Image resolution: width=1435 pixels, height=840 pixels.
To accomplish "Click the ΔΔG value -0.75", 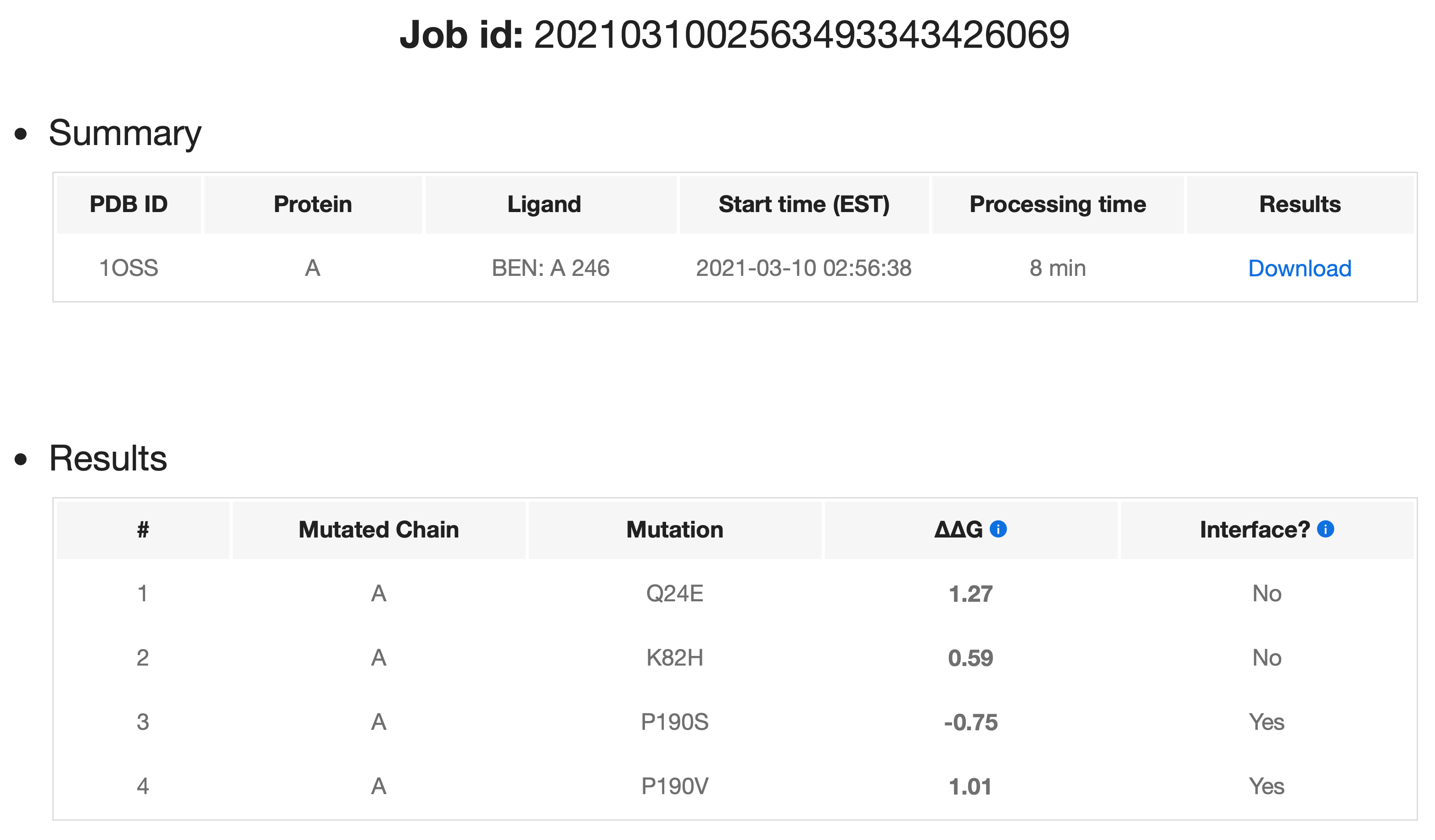I will (x=971, y=722).
